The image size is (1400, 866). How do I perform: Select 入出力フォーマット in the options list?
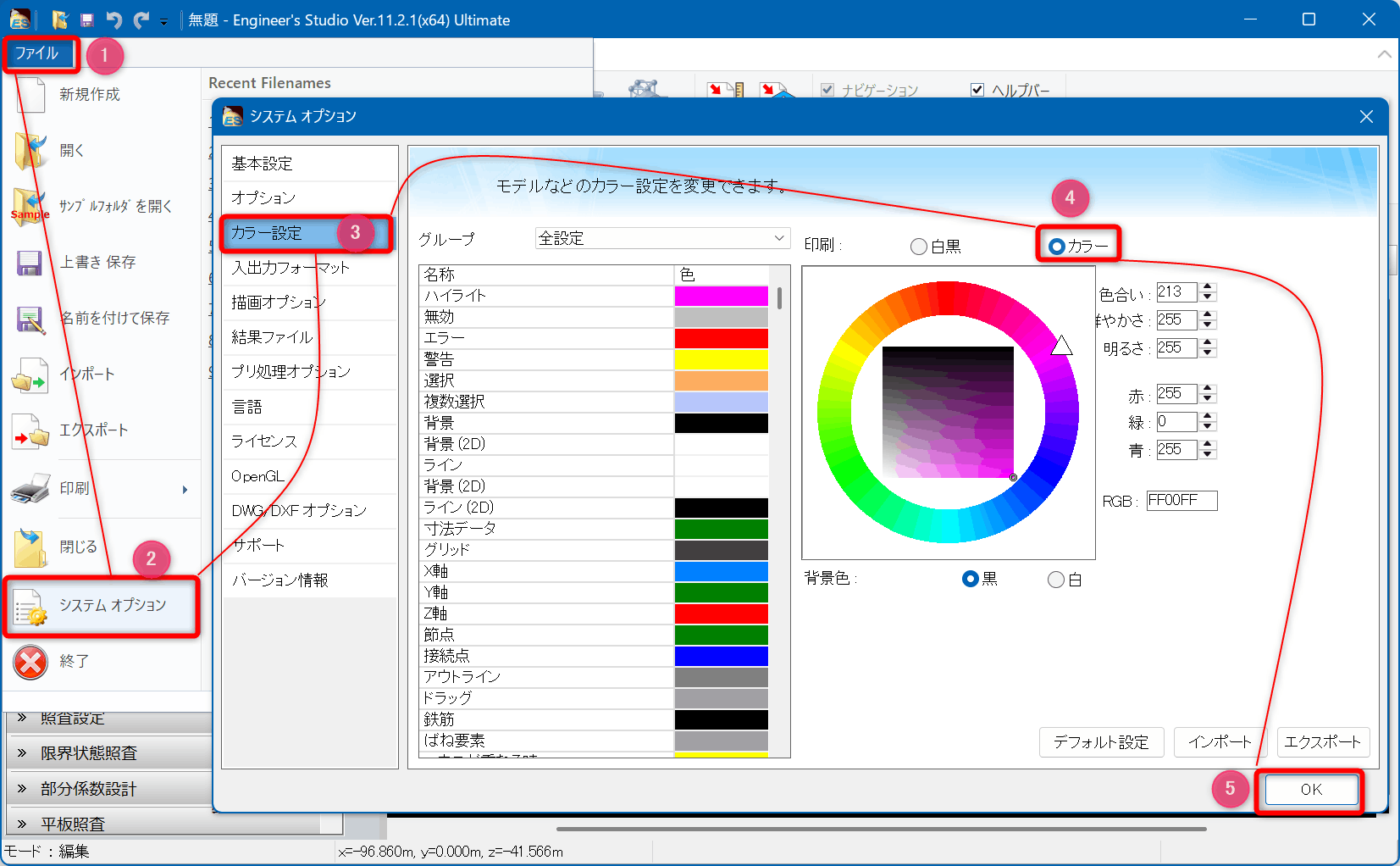point(309,268)
